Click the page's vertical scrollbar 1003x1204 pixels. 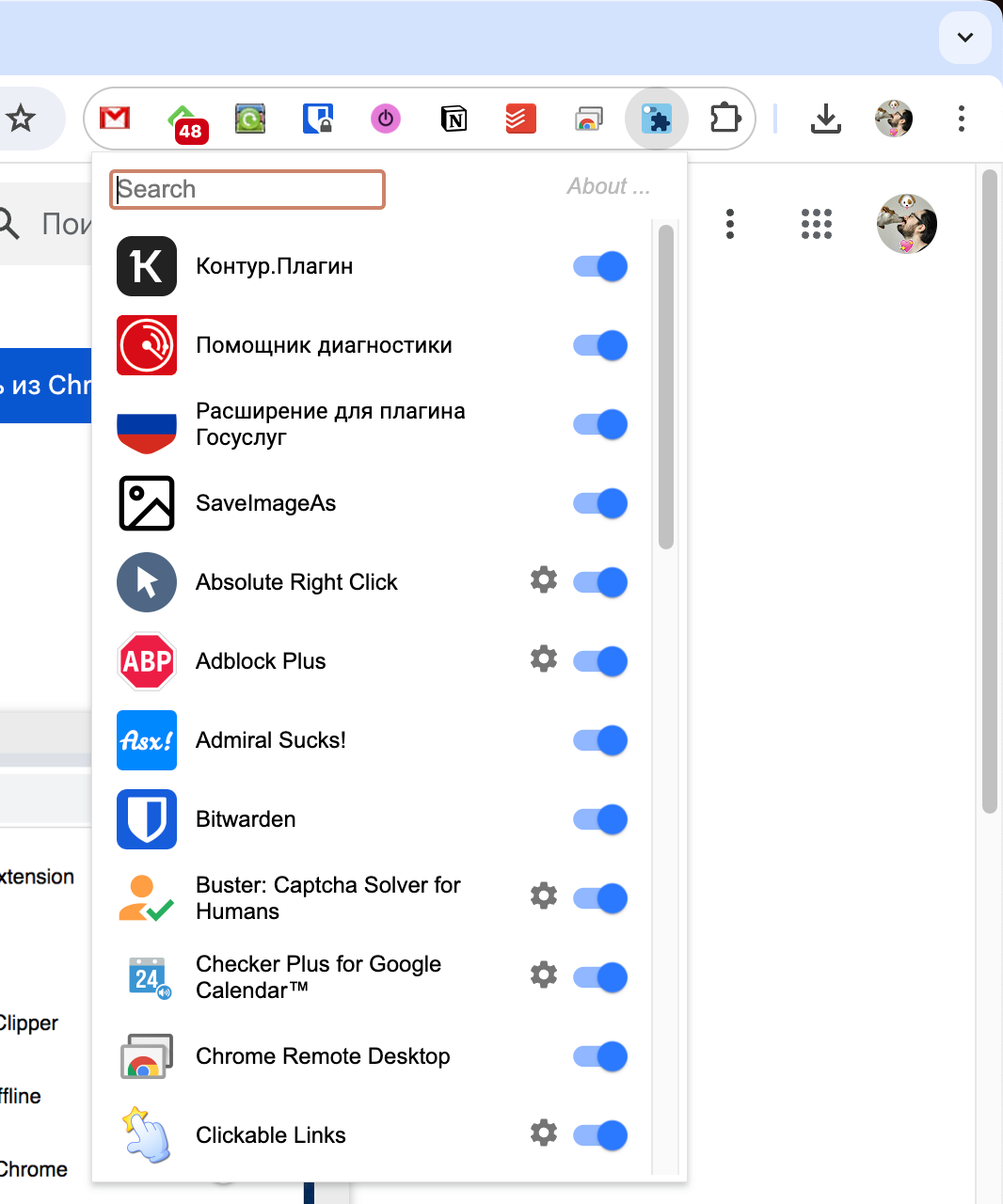989,491
